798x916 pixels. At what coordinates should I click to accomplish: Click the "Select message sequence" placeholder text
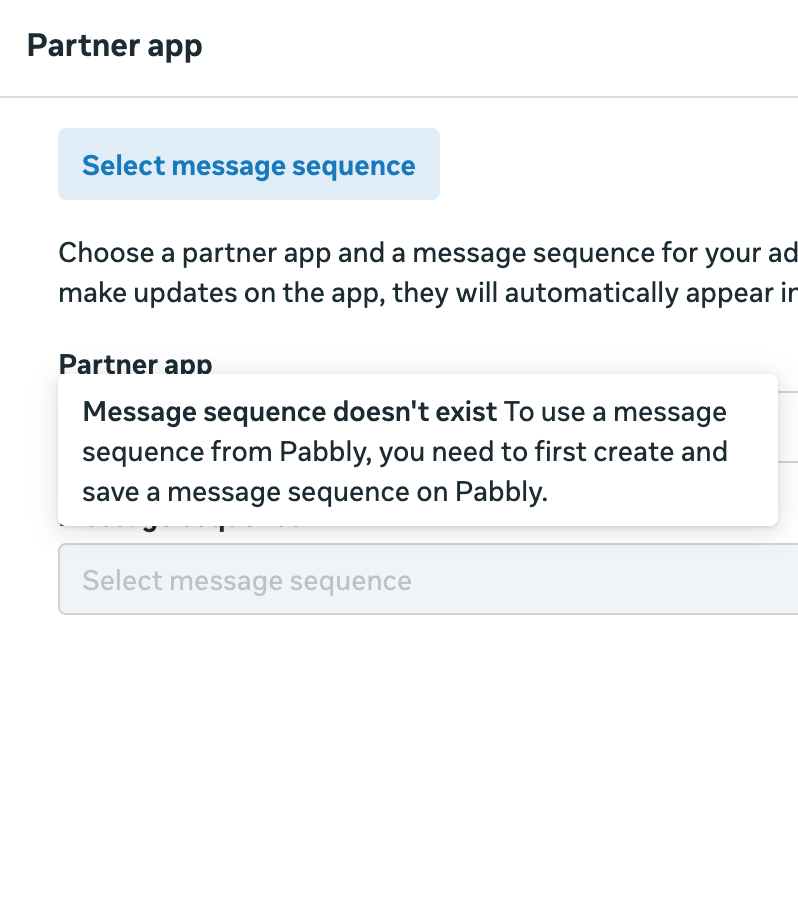tap(247, 581)
